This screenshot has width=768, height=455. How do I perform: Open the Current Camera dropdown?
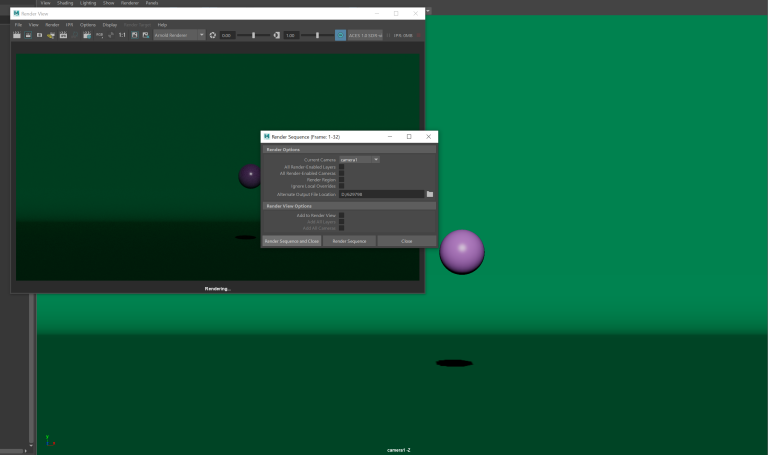point(359,159)
